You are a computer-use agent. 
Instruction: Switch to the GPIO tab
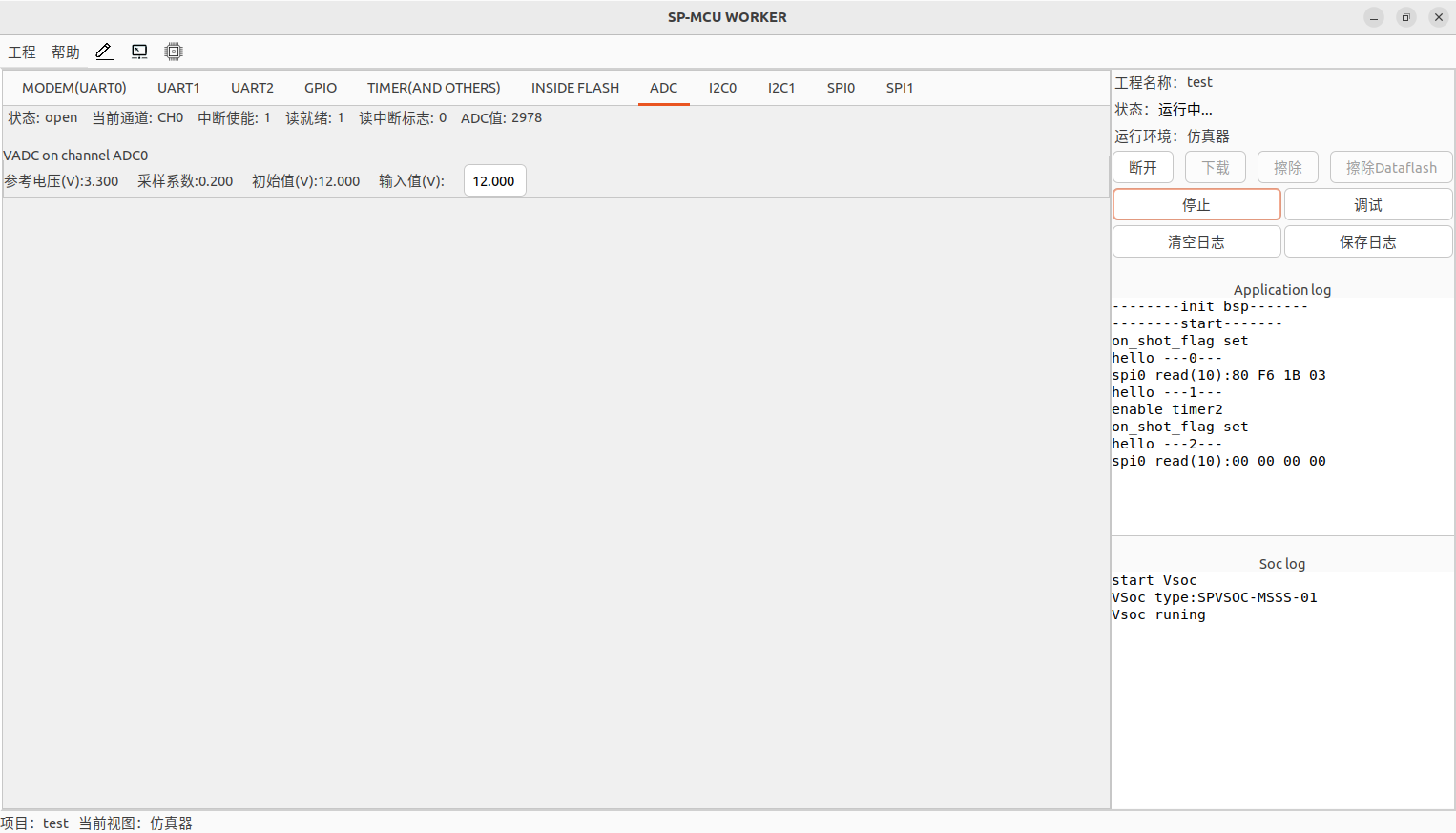tap(321, 88)
